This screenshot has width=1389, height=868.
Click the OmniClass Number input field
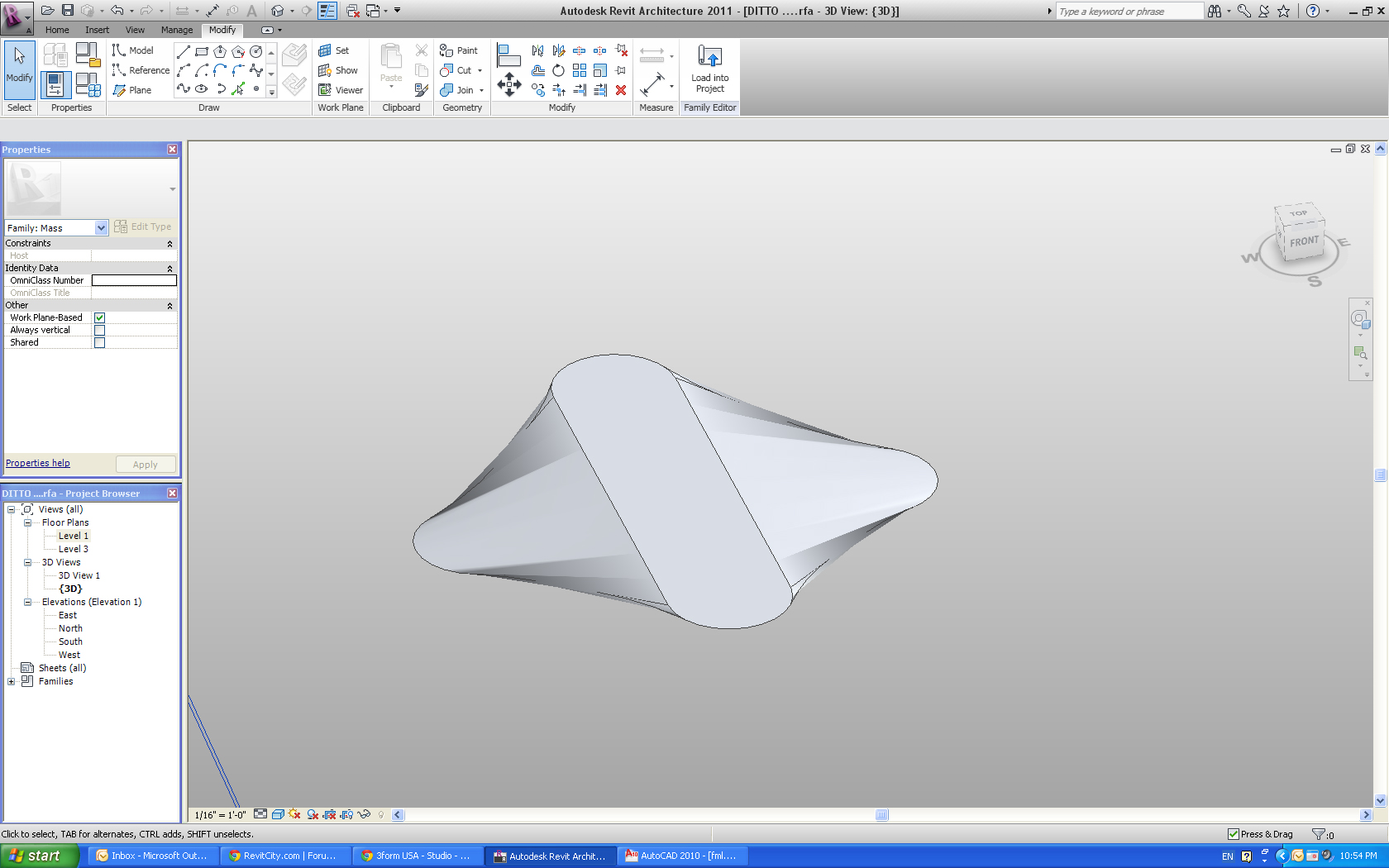(134, 280)
